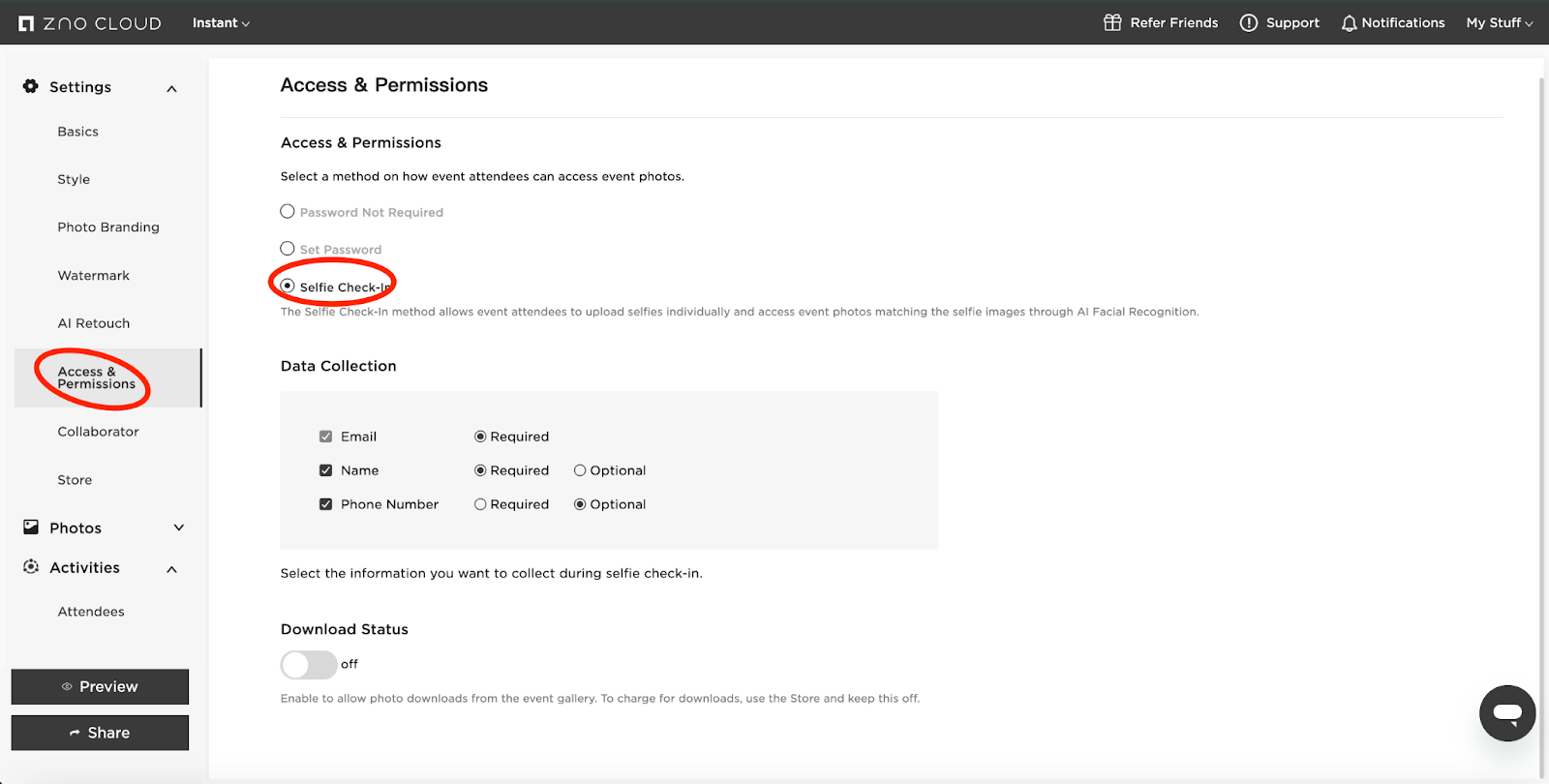The height and width of the screenshot is (784, 1549).
Task: Uncheck the Phone Number checkbox
Action: click(x=325, y=504)
